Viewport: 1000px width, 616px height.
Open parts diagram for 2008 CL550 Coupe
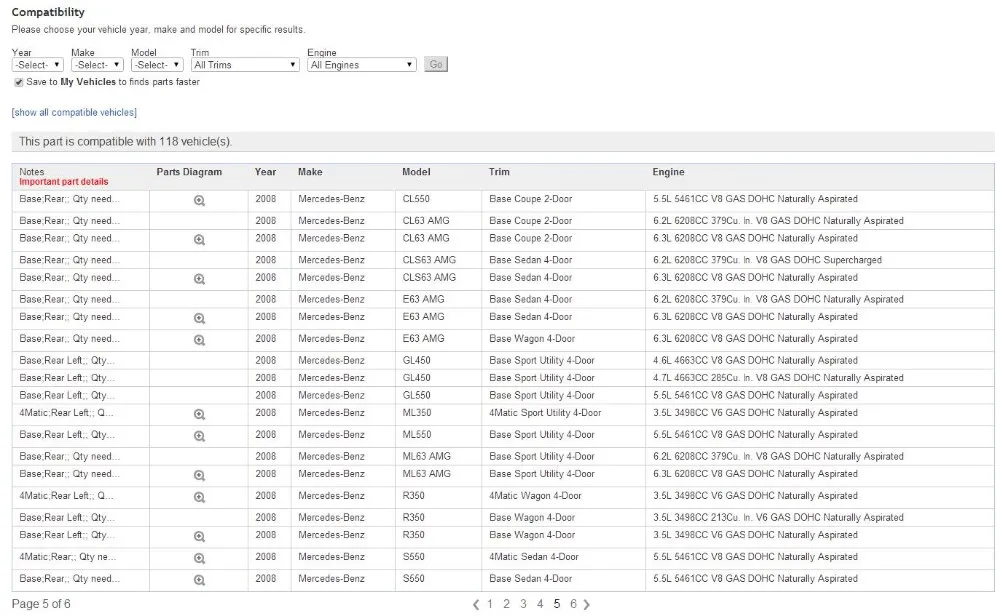[199, 200]
